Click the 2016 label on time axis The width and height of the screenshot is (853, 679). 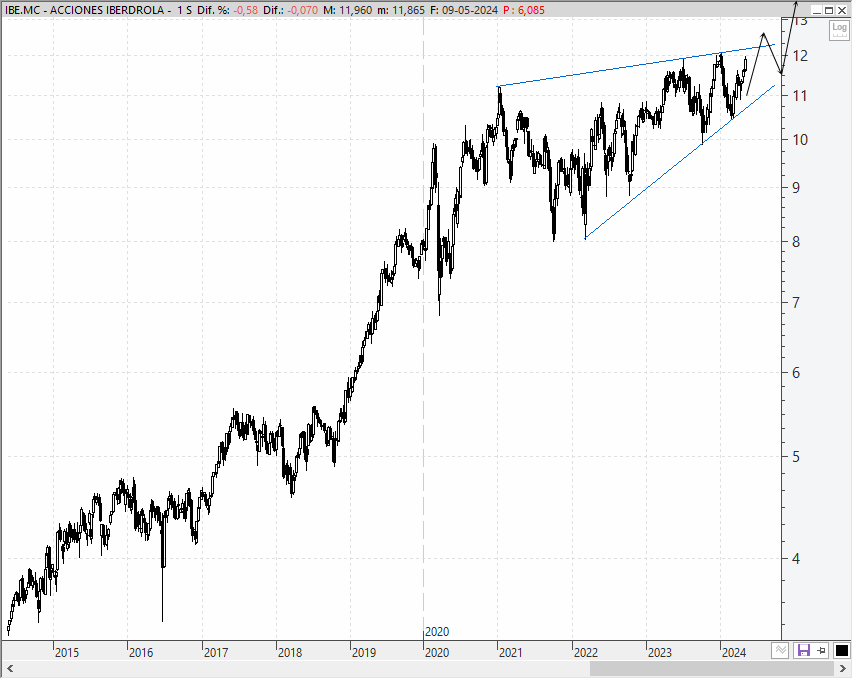click(x=141, y=652)
